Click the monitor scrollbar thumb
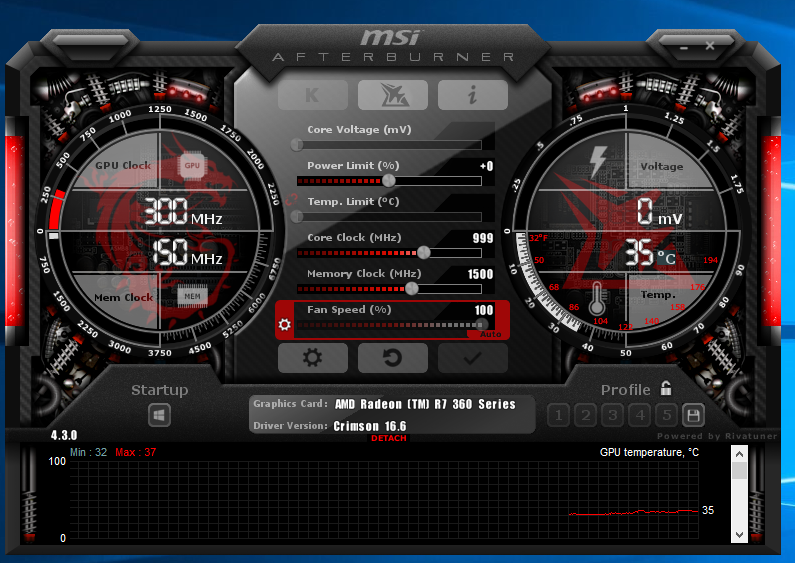The height and width of the screenshot is (565, 795). (739, 470)
